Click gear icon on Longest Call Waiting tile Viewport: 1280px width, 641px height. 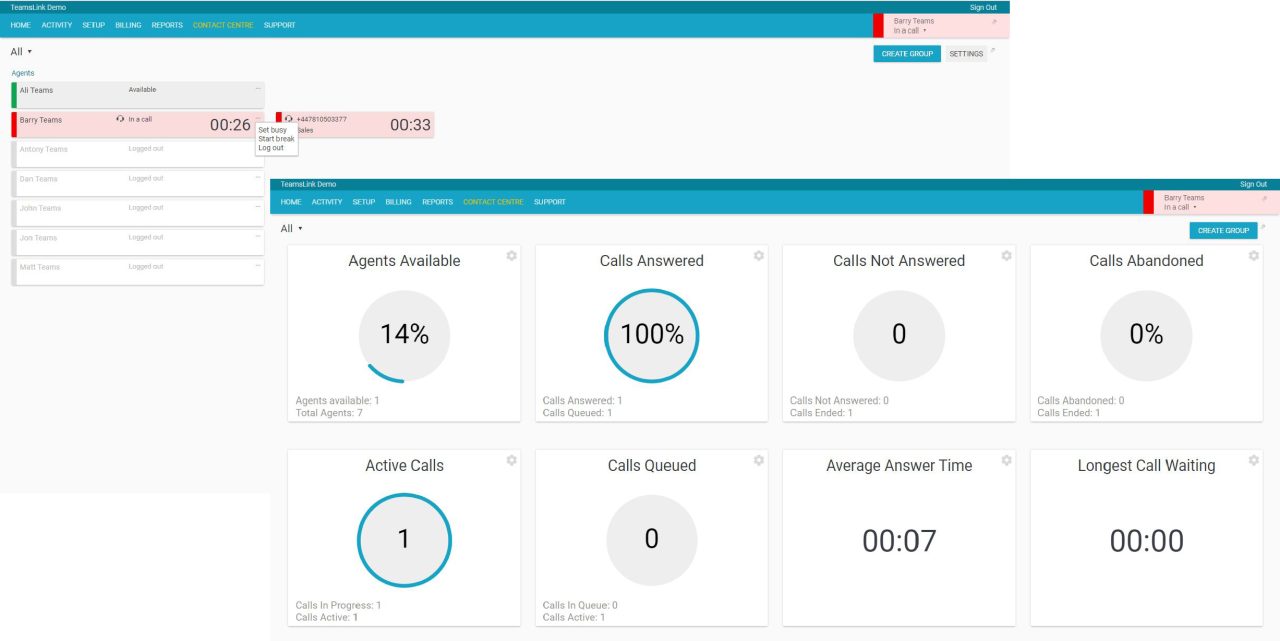[x=1253, y=460]
